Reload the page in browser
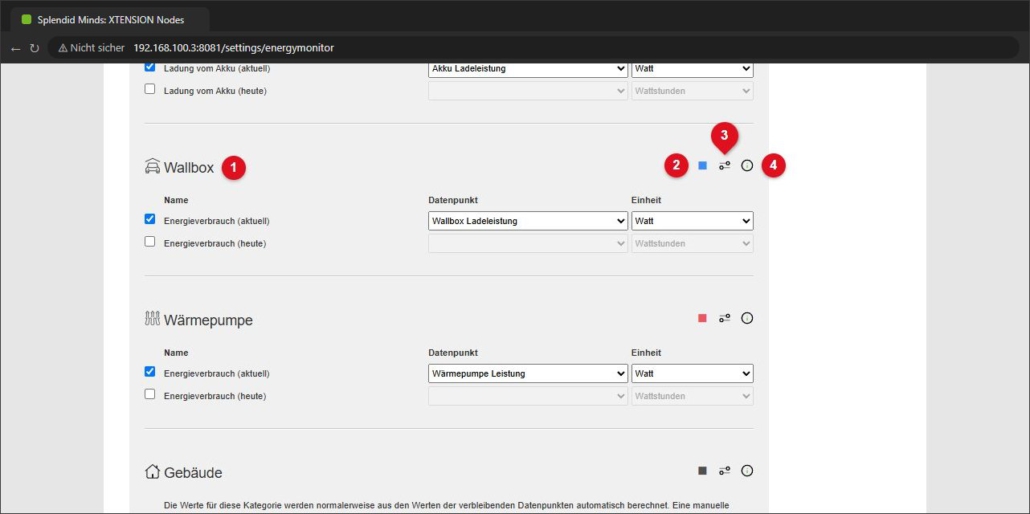 (x=34, y=48)
